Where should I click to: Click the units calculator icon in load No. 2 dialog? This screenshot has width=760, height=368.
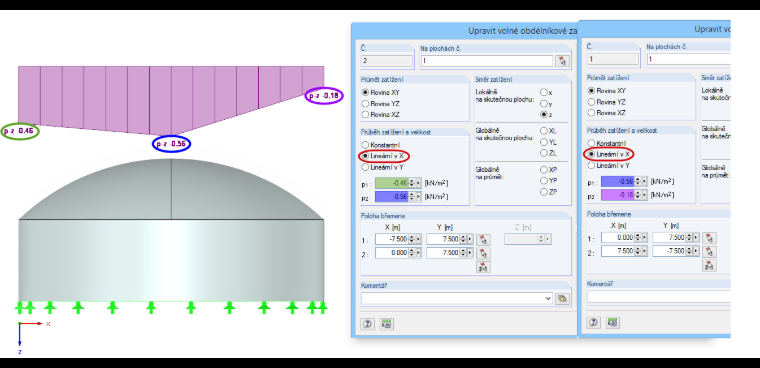(x=386, y=324)
